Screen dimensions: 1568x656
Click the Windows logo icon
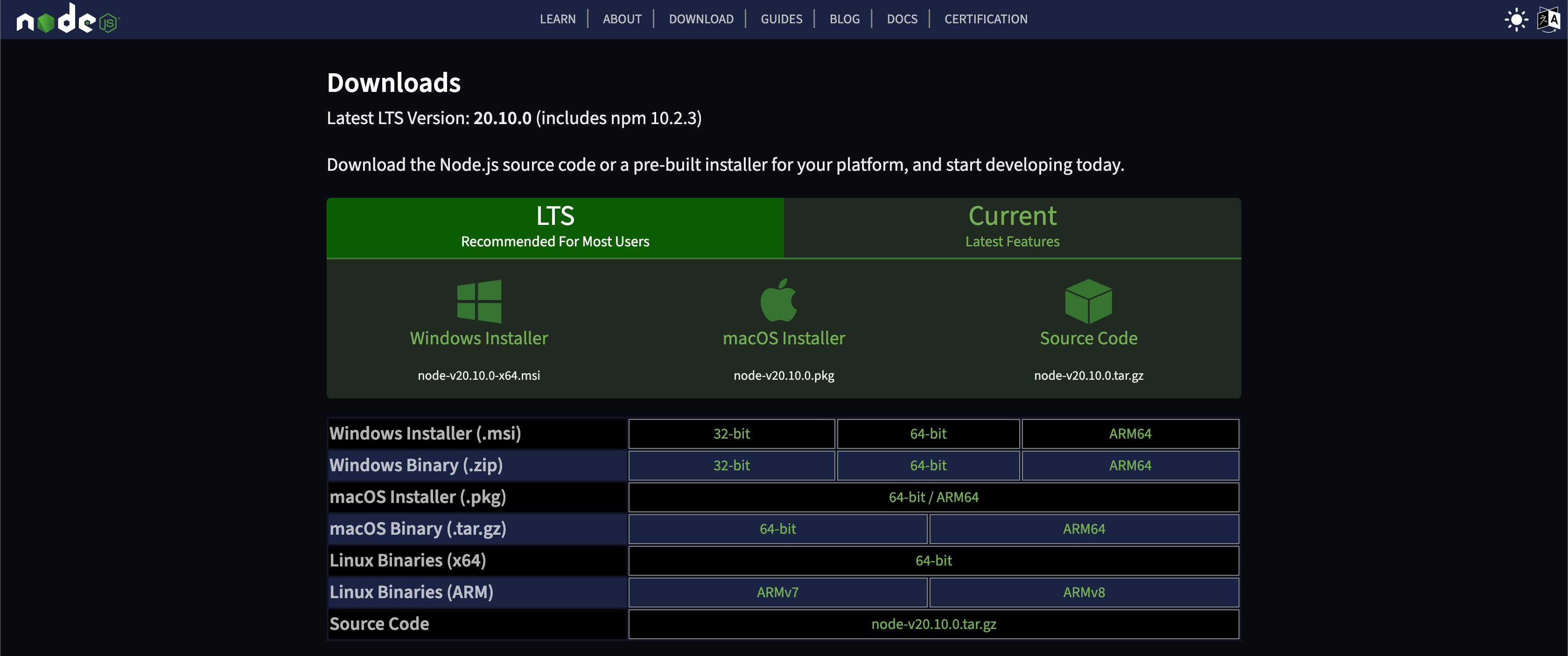479,301
